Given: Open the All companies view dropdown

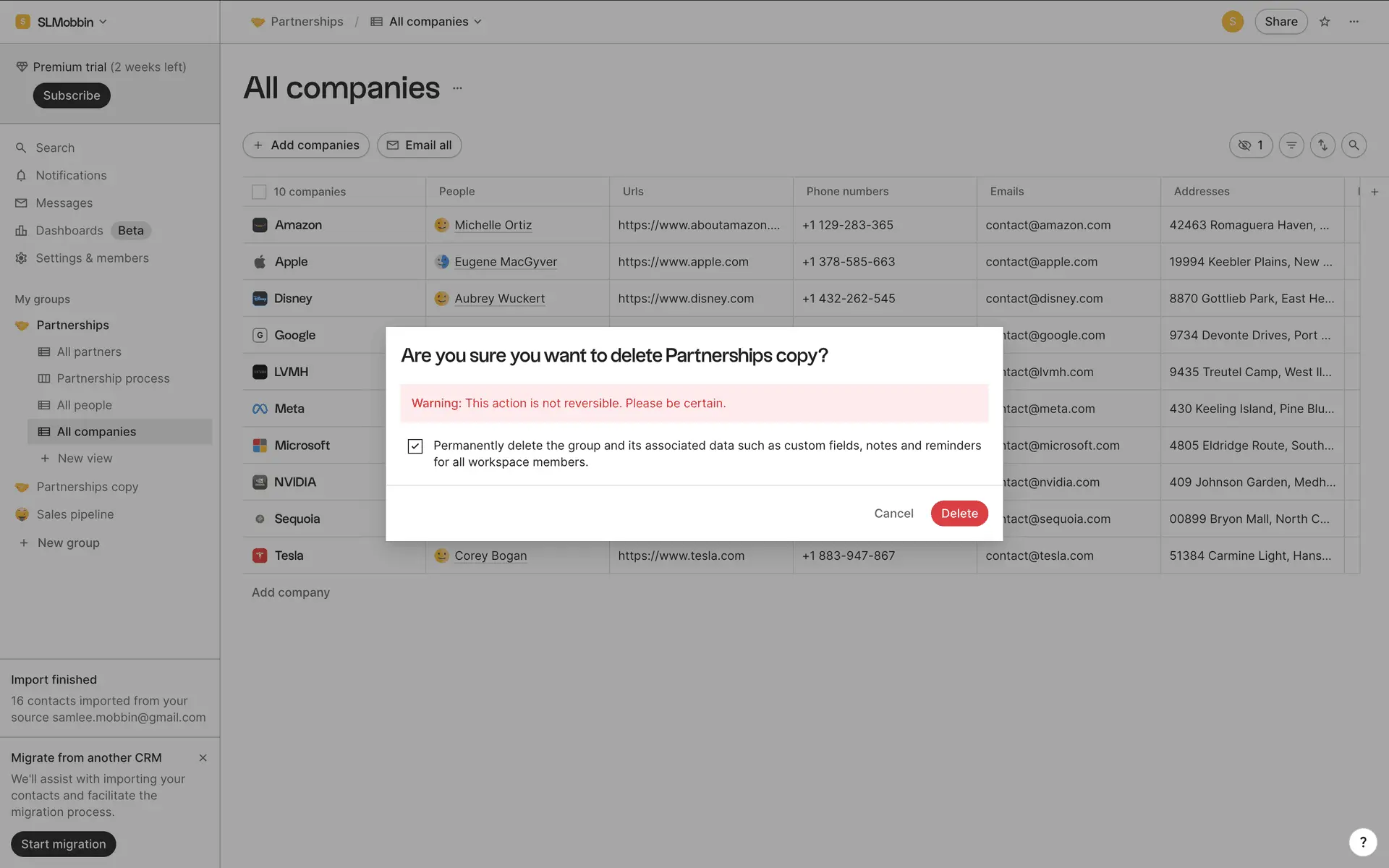Looking at the screenshot, I should (427, 22).
